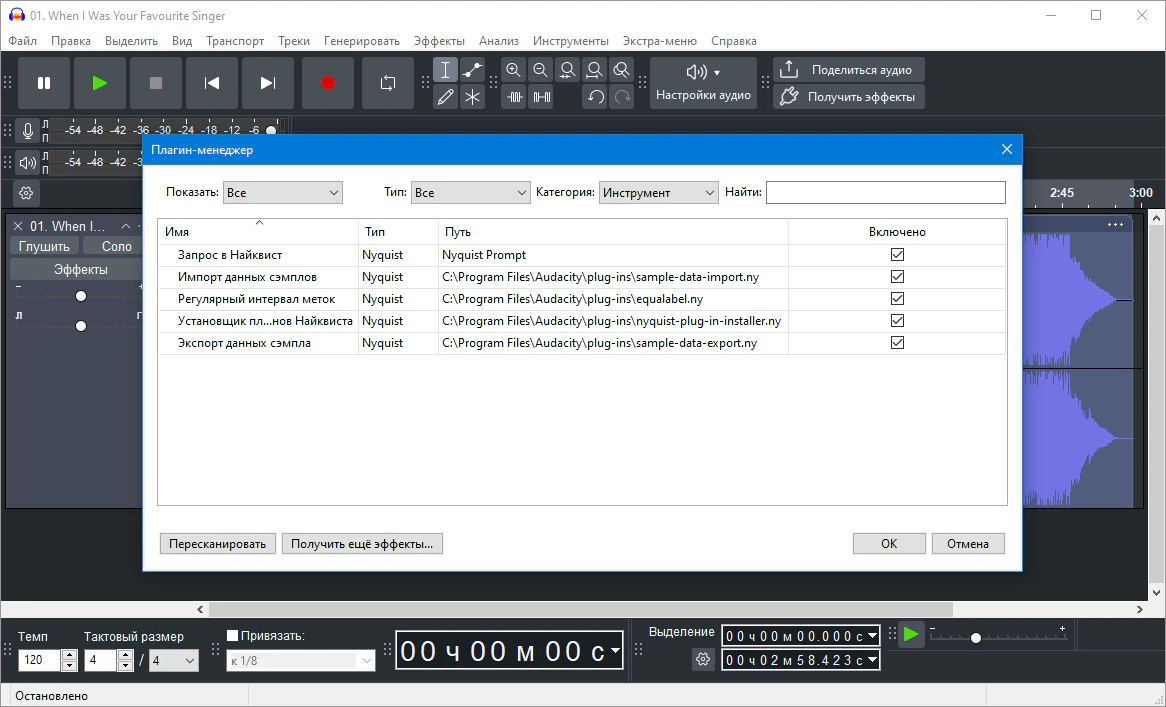This screenshot has width=1166, height=707.
Task: Click Получить ещё эффекты button
Action: tap(362, 543)
